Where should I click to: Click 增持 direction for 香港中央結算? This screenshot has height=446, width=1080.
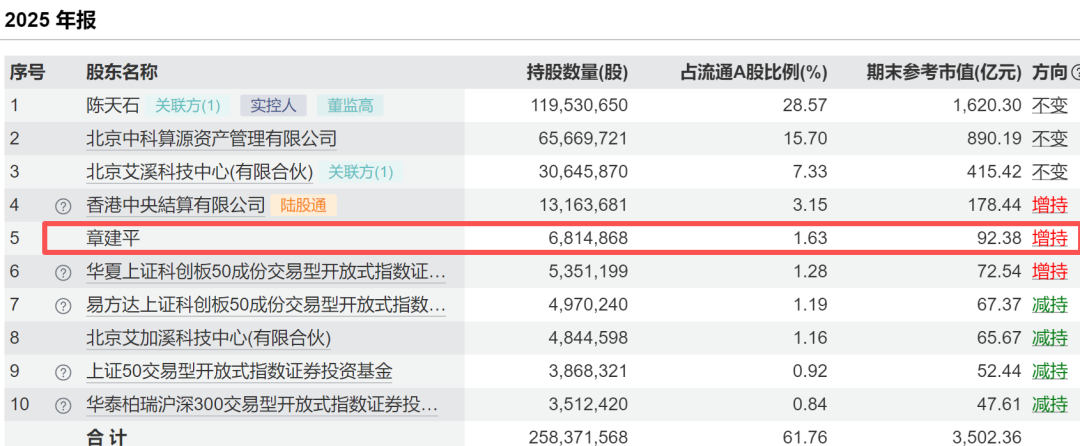(1050, 205)
